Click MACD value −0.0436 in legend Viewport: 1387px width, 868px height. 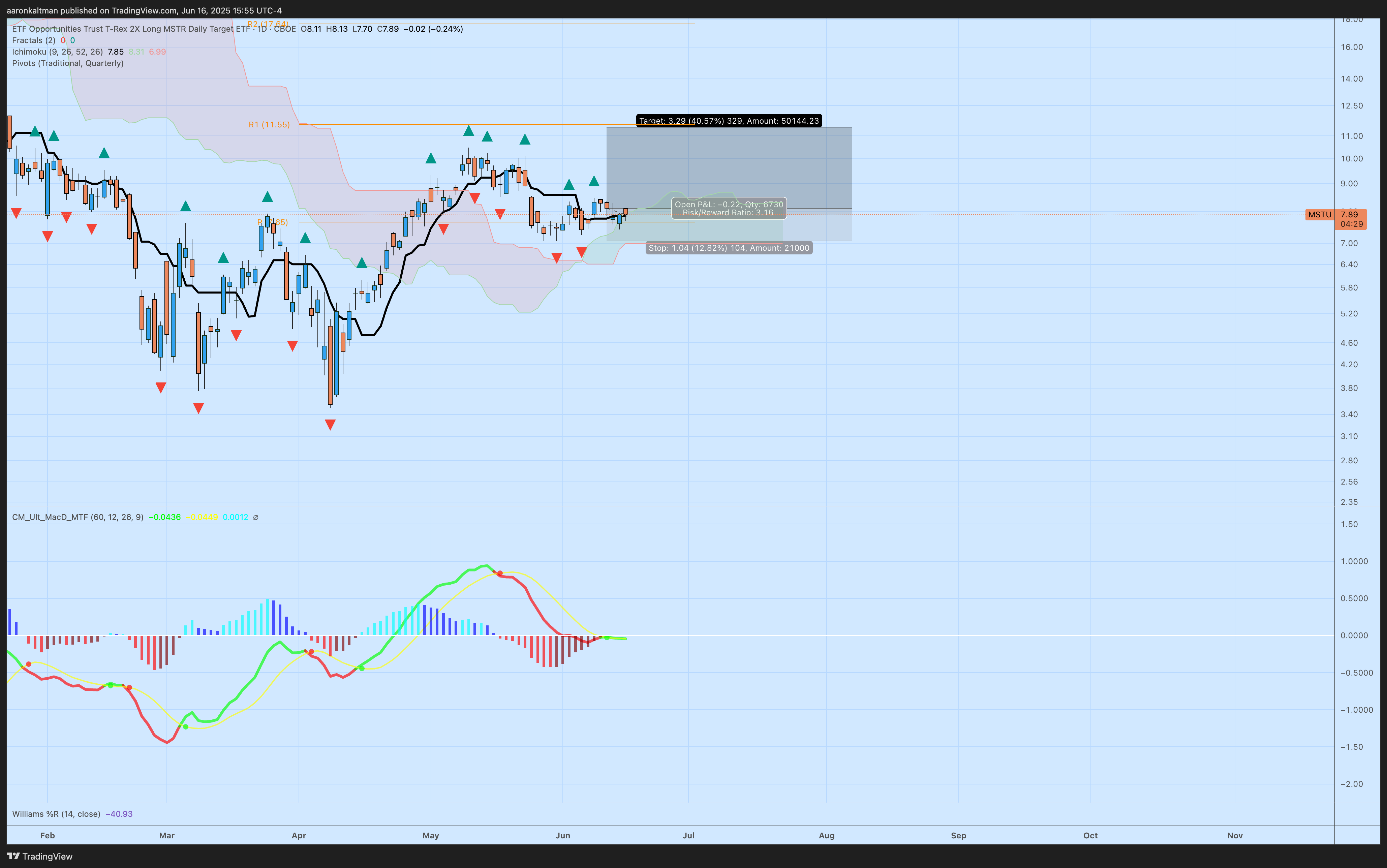tap(165, 517)
